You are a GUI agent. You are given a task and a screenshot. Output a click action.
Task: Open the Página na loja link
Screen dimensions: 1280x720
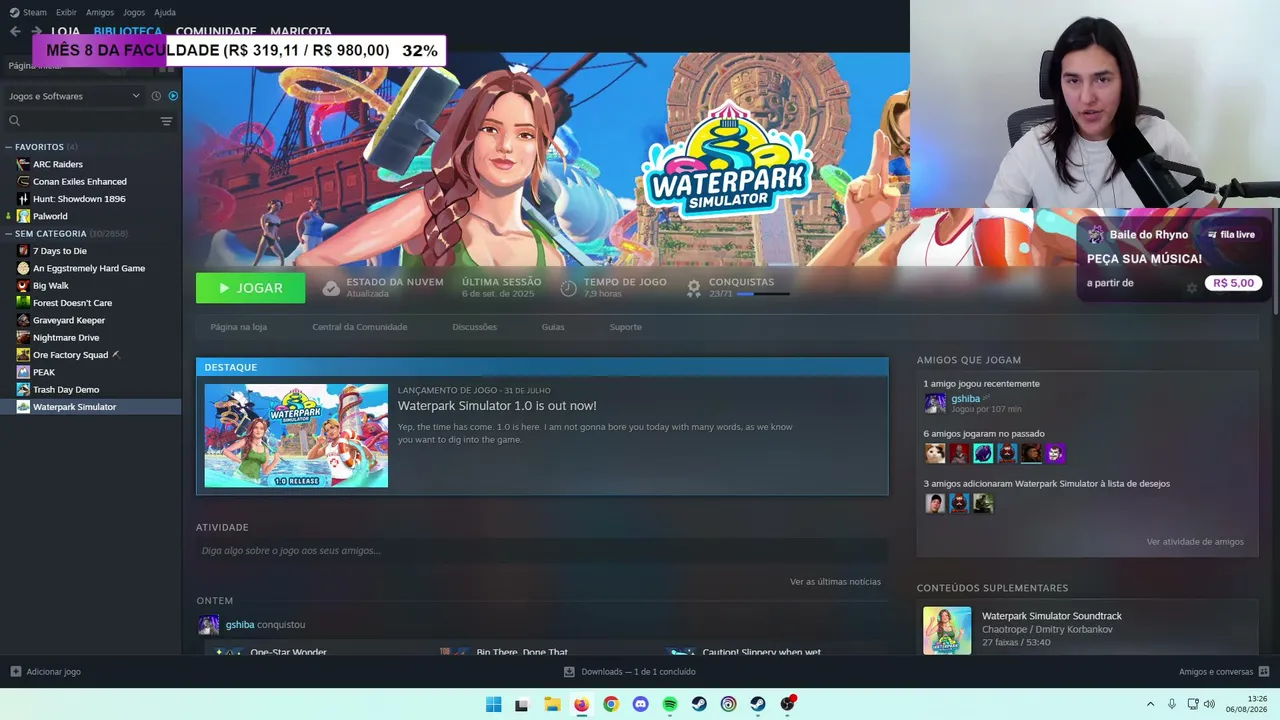(239, 327)
